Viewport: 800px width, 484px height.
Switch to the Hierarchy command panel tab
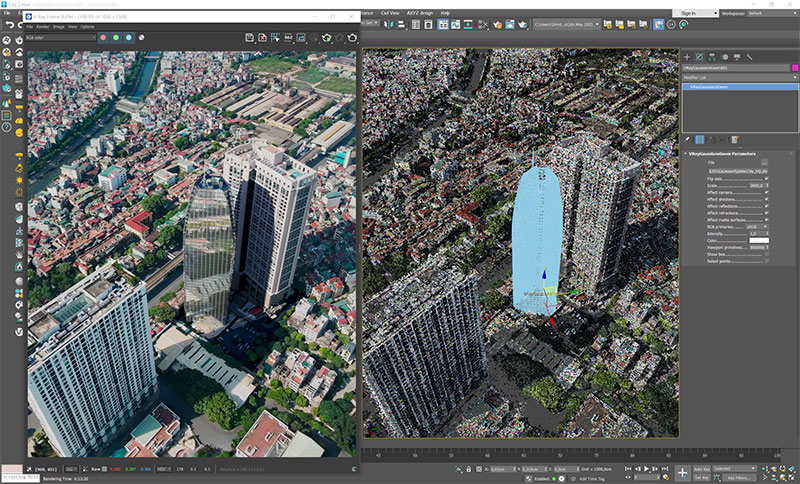[712, 56]
